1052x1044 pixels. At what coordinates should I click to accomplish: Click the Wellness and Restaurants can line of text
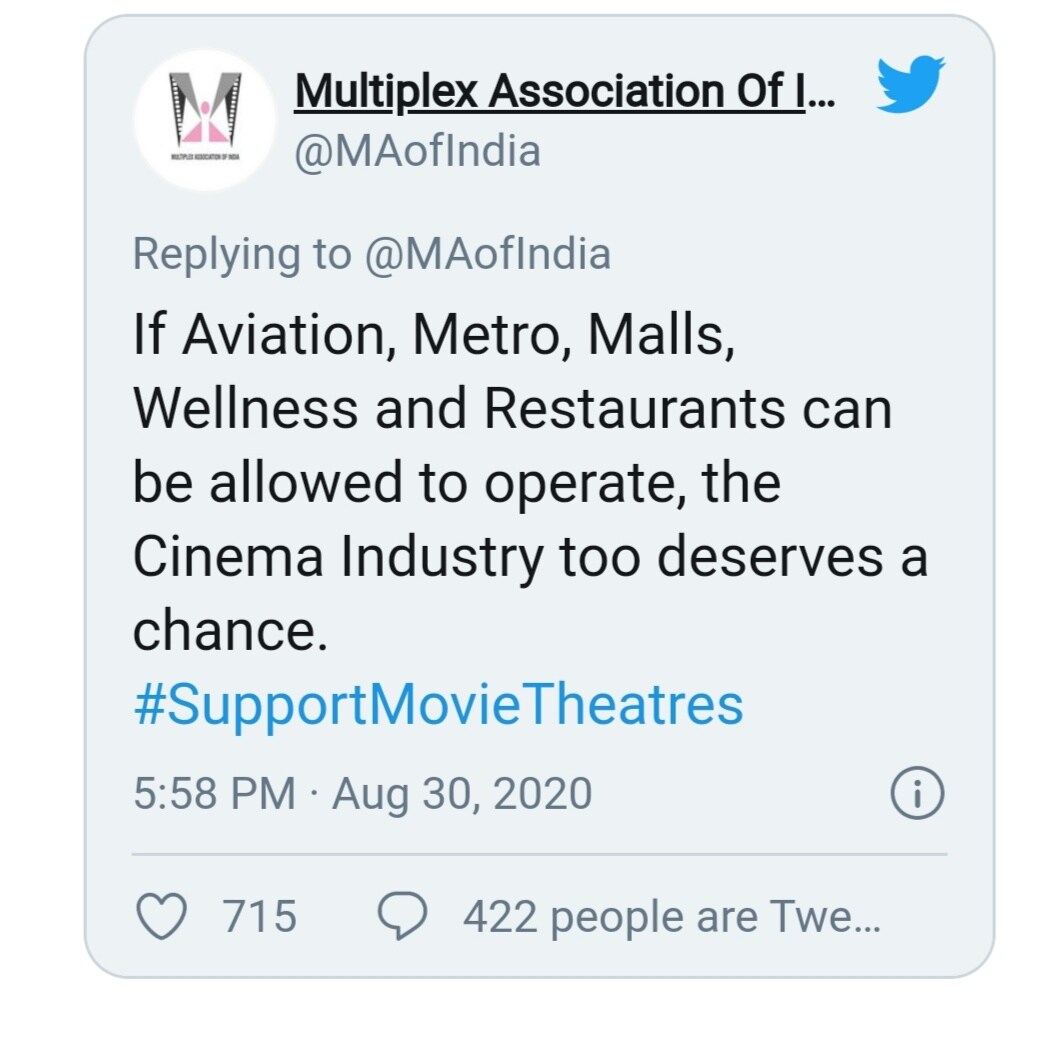pos(513,408)
